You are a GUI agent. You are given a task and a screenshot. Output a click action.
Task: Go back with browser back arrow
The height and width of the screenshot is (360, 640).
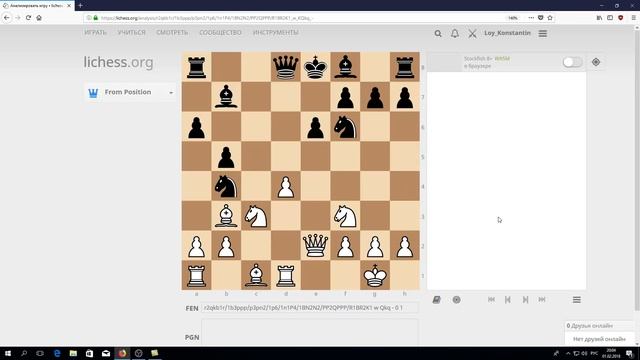click(x=7, y=18)
